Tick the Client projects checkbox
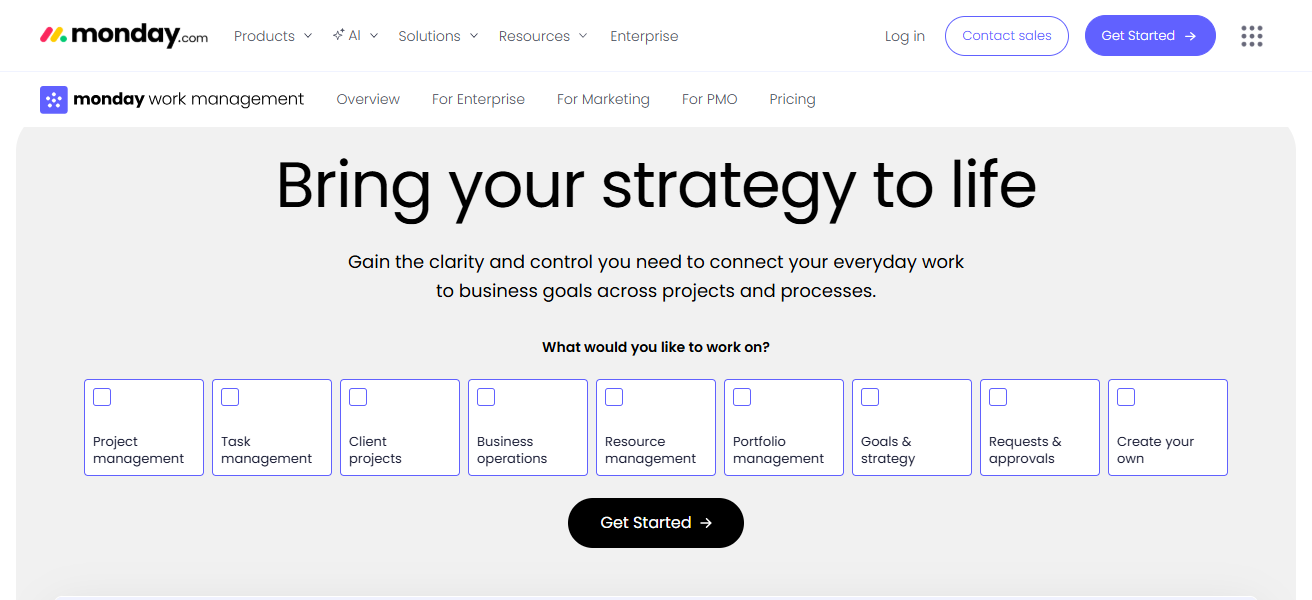 [x=358, y=397]
